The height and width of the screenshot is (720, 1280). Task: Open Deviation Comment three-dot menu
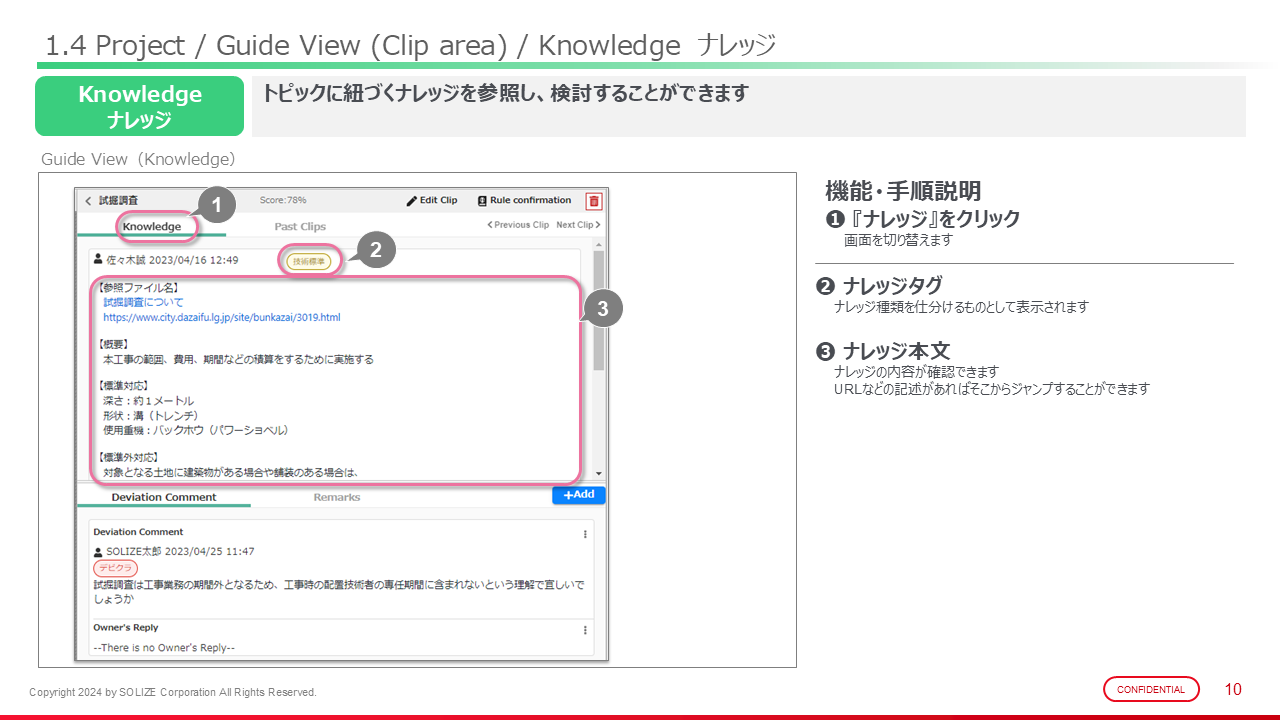coord(585,534)
